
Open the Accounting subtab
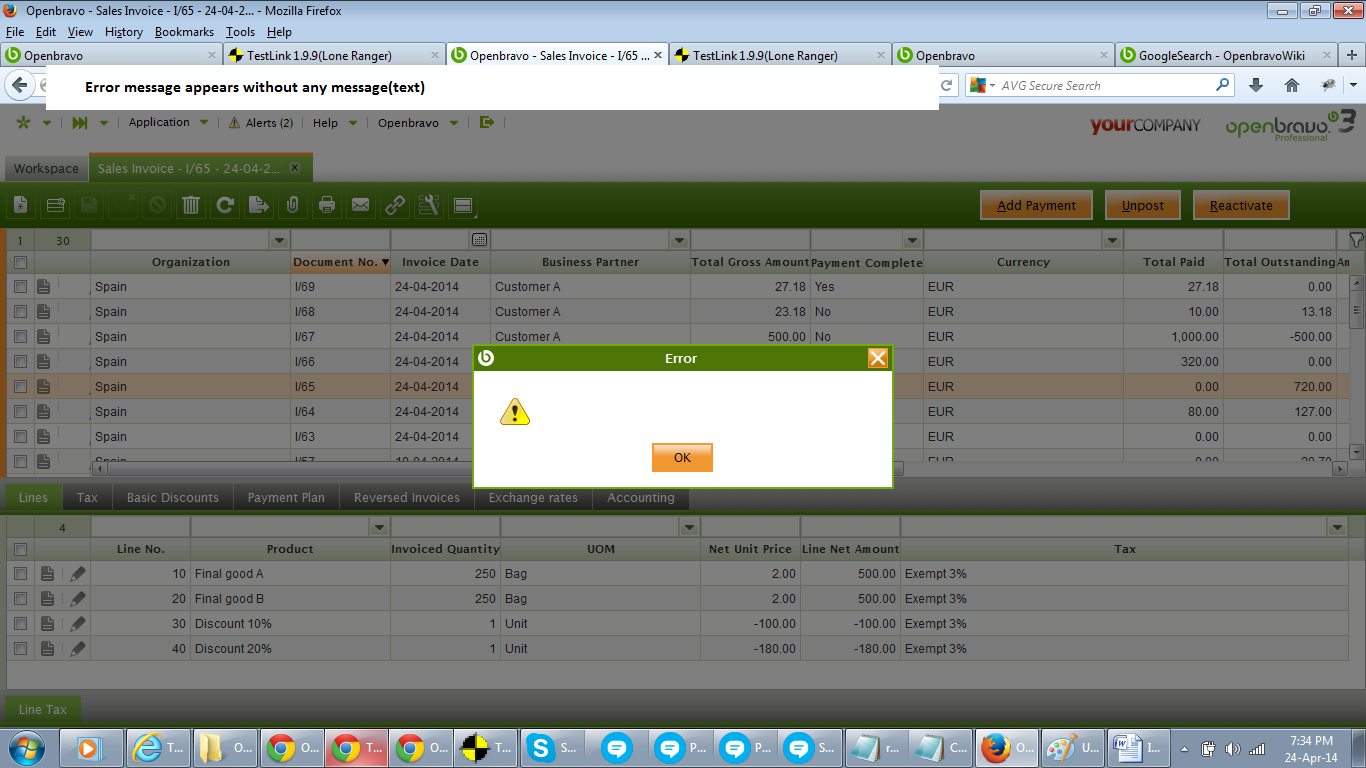(641, 497)
